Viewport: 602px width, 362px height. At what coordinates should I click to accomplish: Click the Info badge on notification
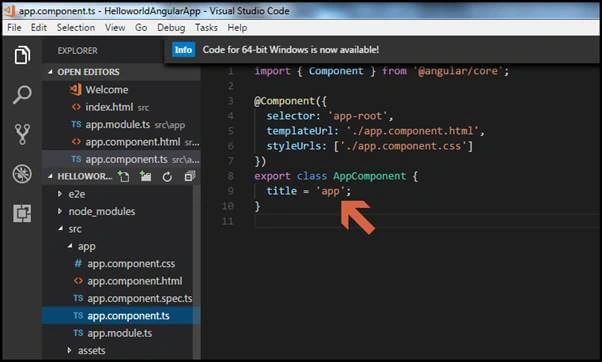(x=183, y=50)
